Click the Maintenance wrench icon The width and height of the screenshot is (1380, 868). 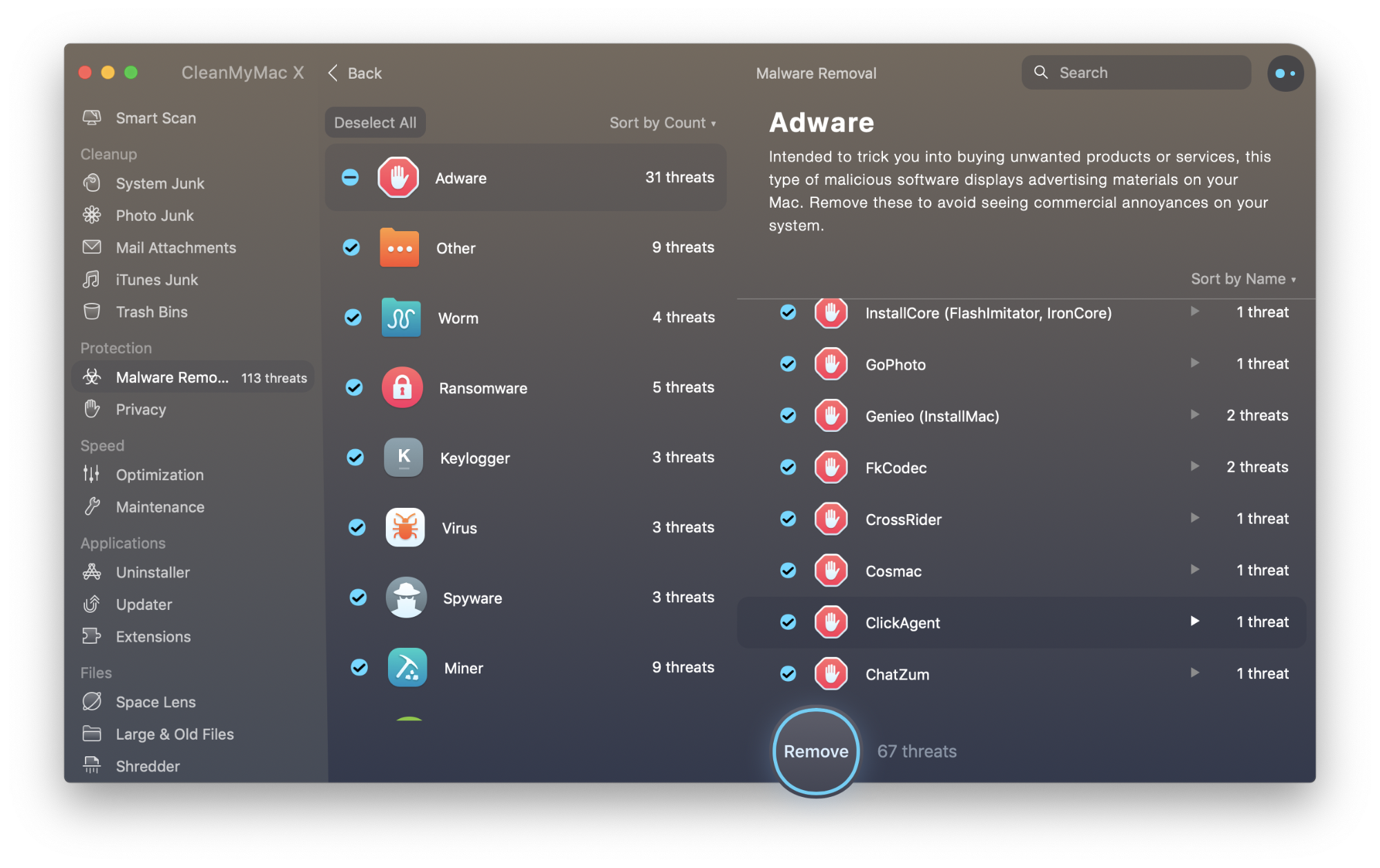click(92, 506)
